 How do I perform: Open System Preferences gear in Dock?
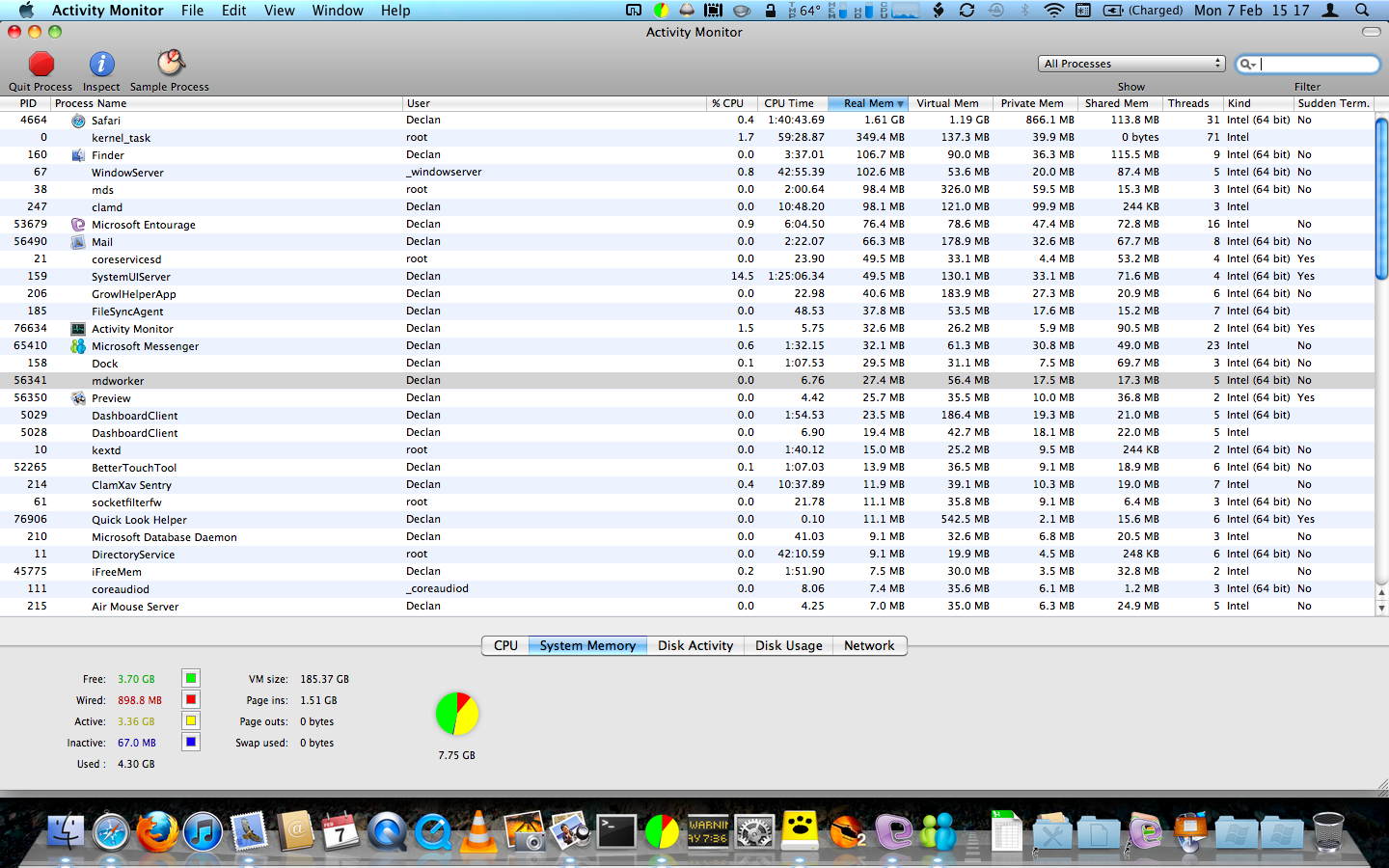754,831
